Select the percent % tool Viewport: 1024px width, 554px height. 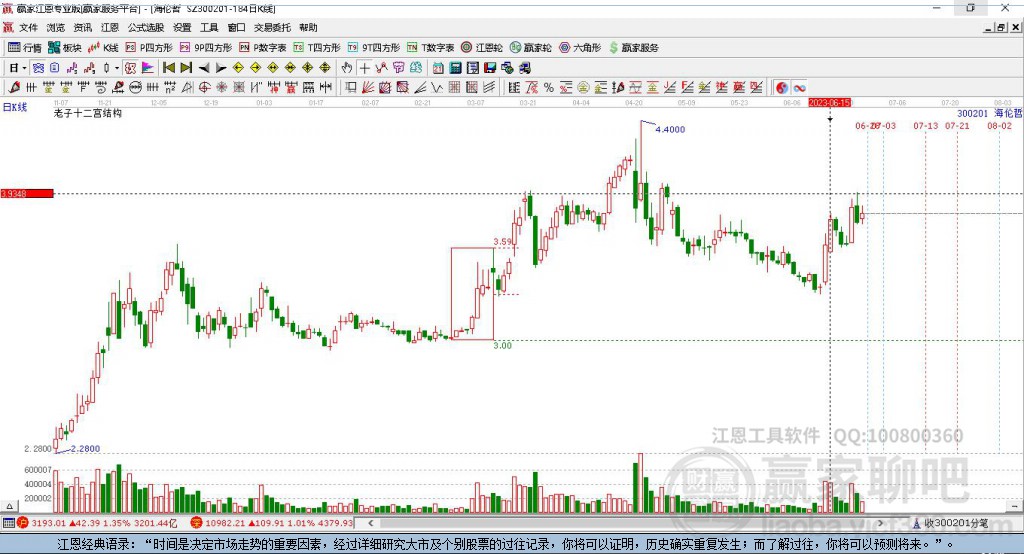[549, 88]
